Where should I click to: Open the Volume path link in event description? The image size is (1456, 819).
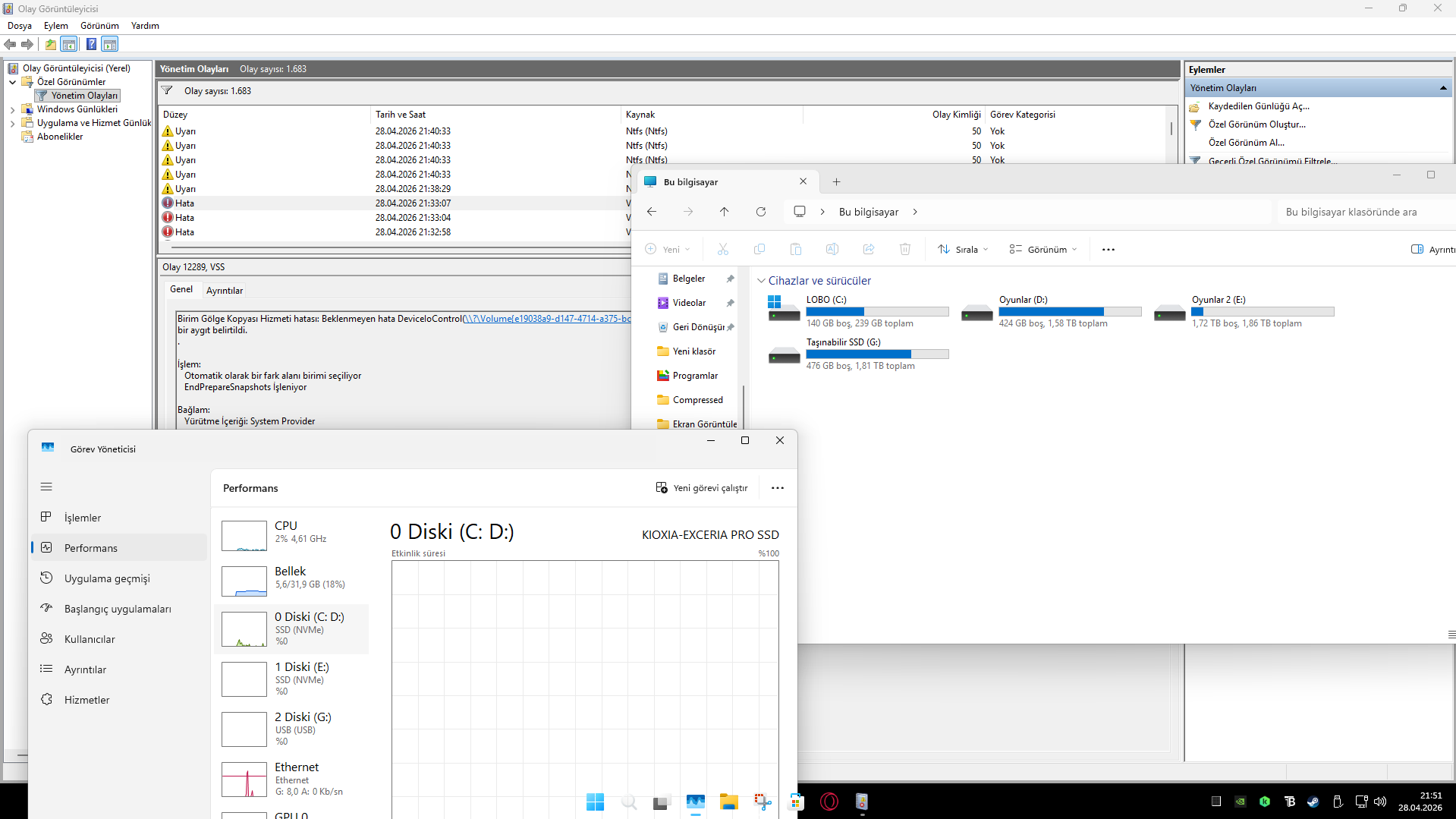[x=547, y=319]
